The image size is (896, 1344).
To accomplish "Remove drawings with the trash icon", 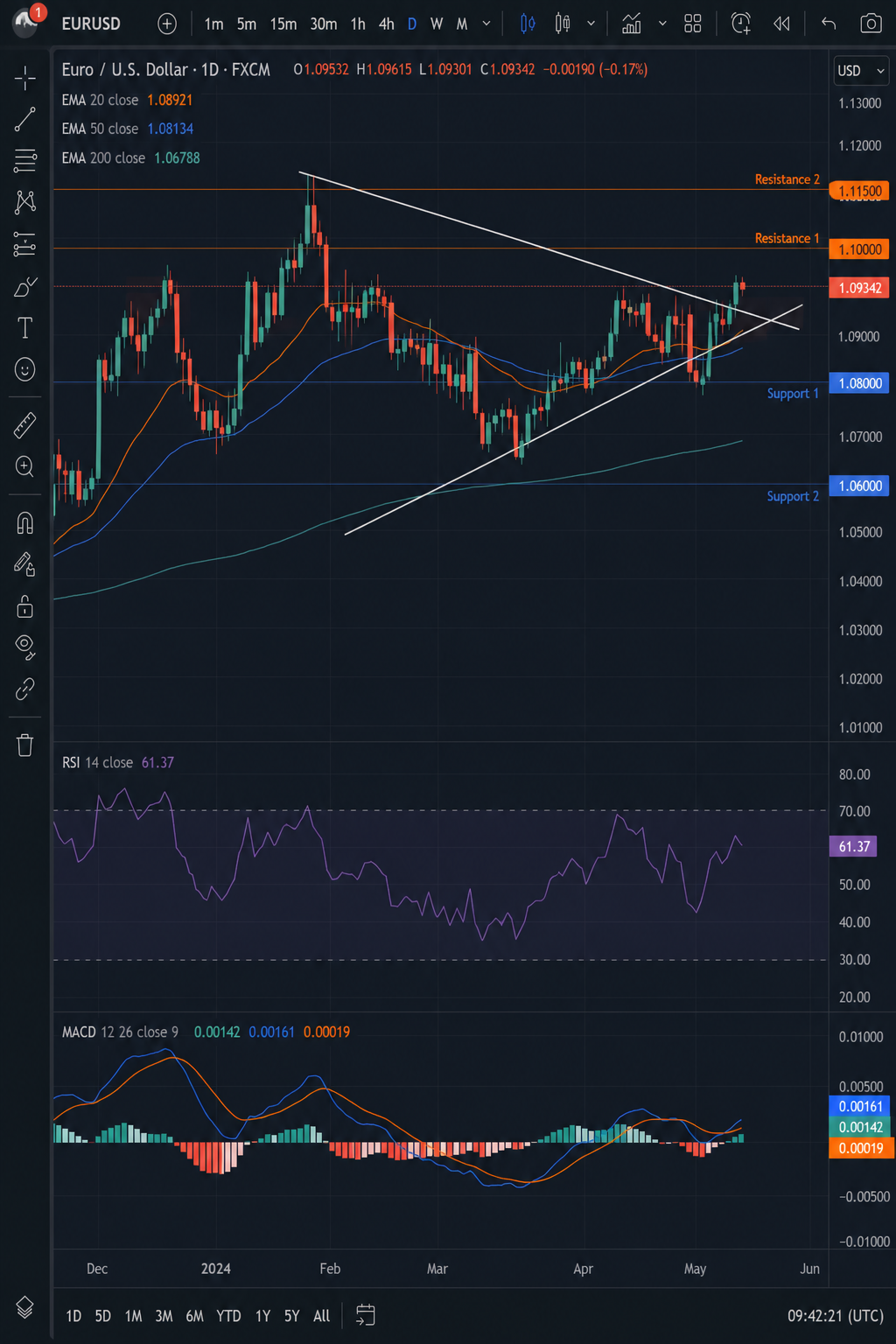I will point(24,745).
